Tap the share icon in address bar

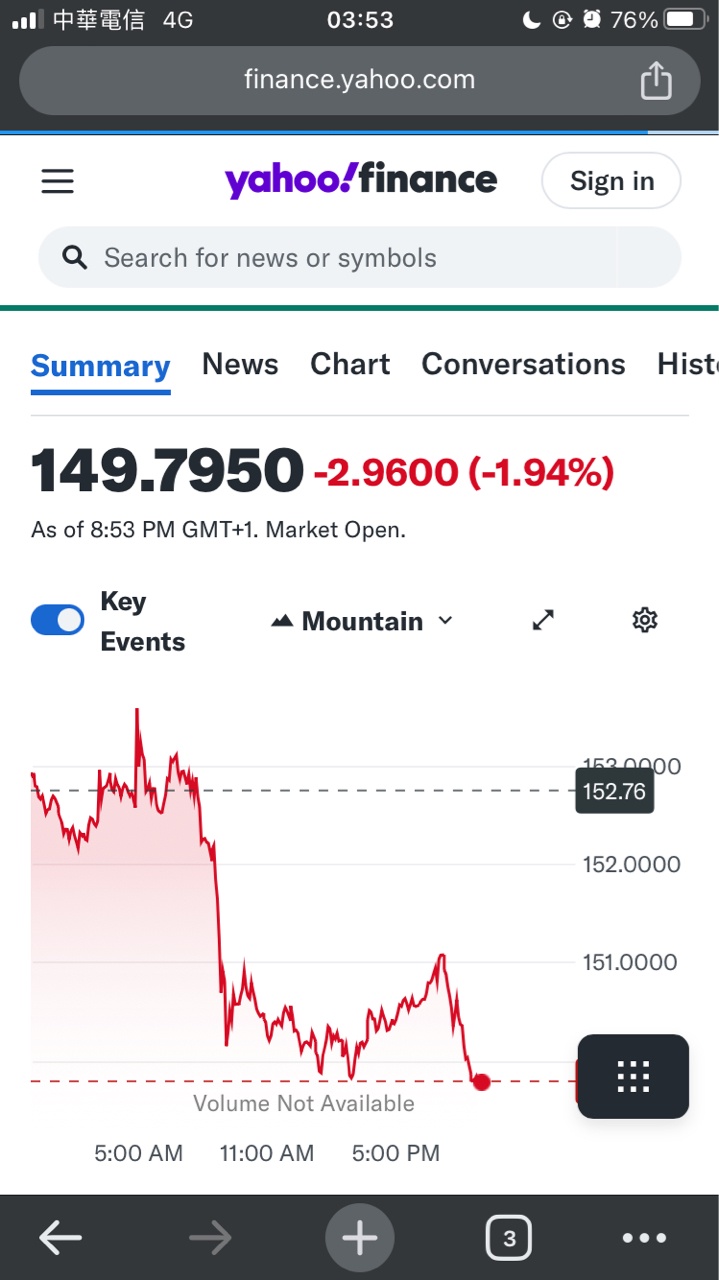(x=655, y=81)
